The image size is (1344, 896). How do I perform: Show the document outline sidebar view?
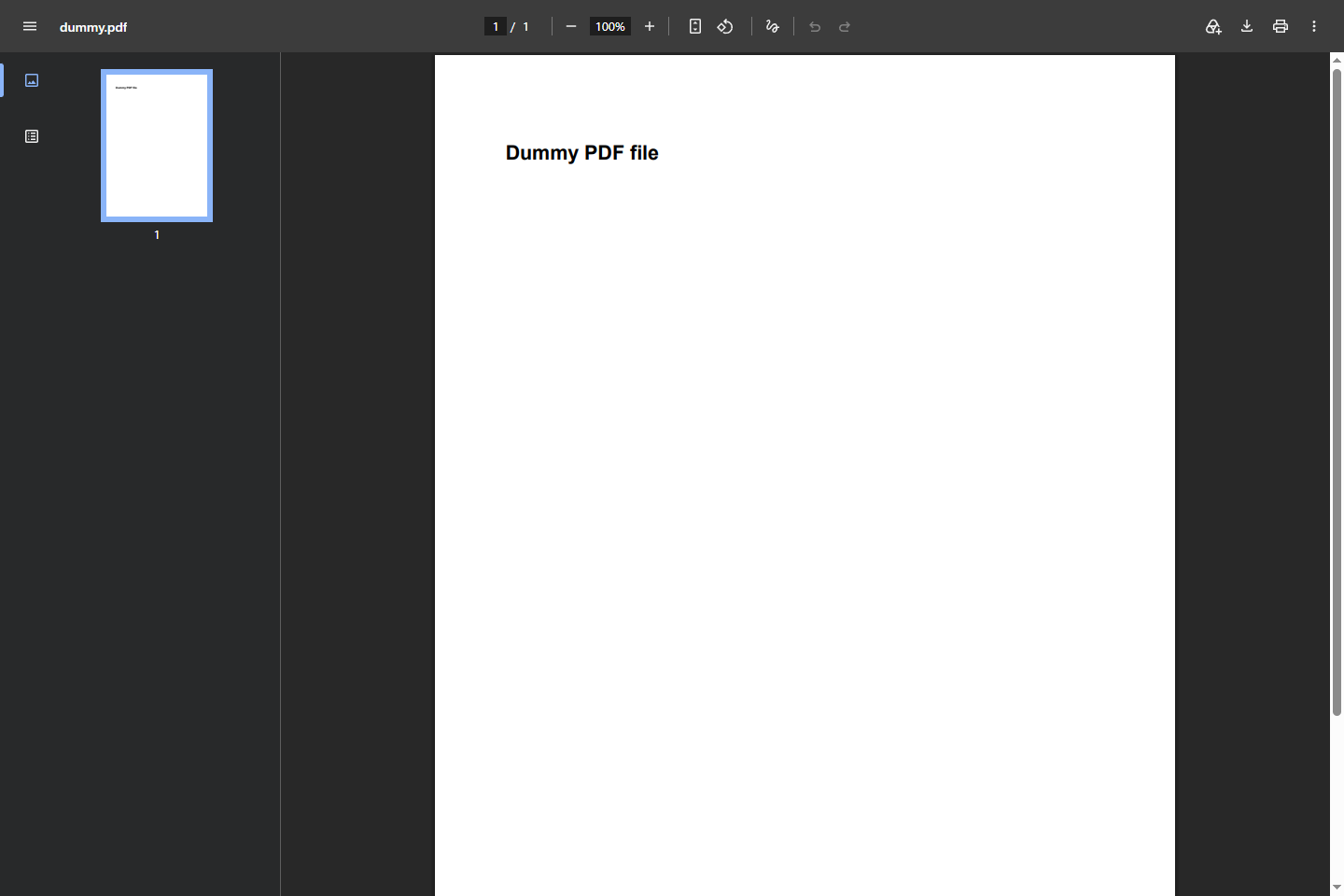pos(32,136)
